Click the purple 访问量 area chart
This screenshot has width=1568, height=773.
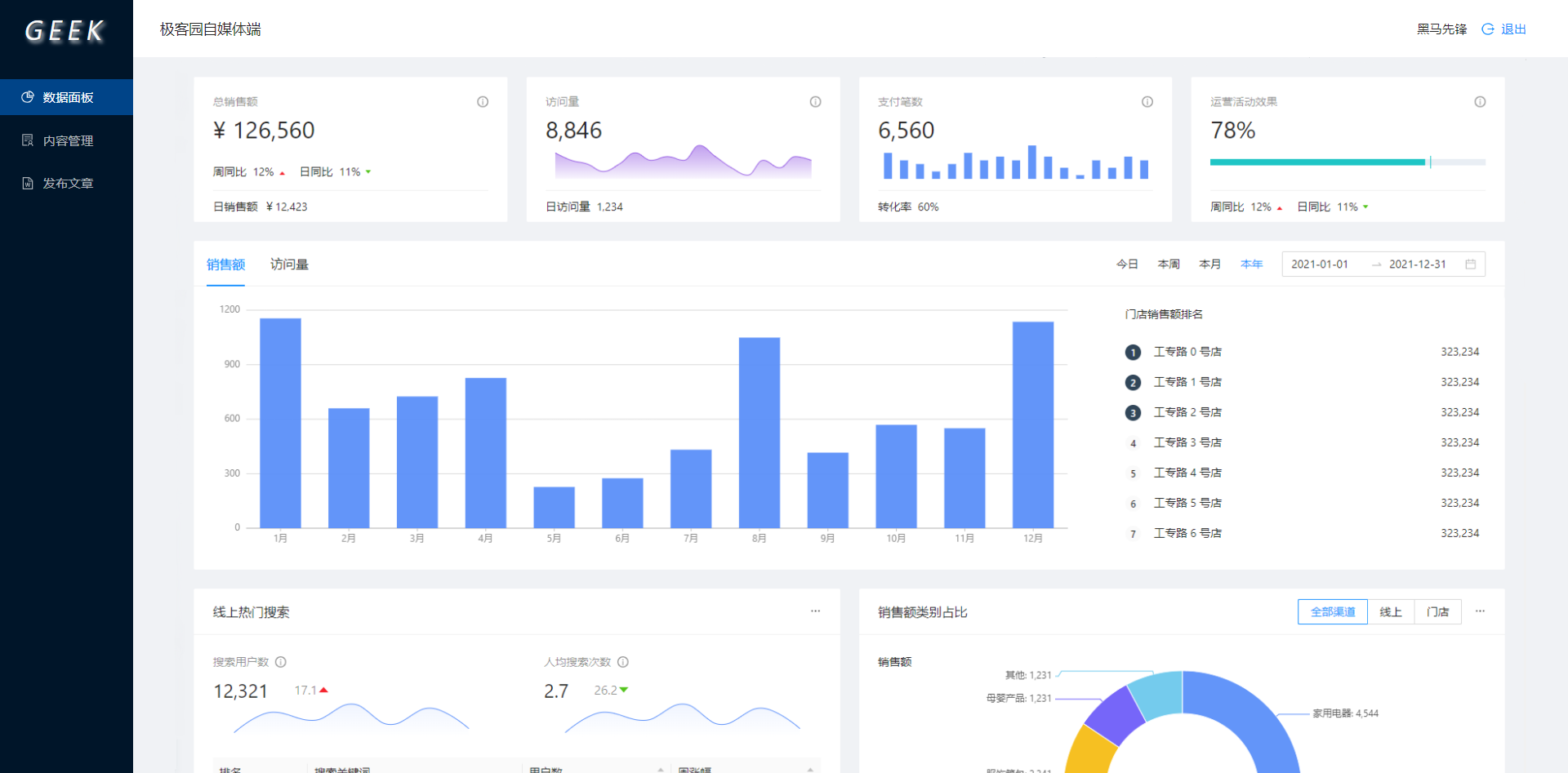[684, 162]
